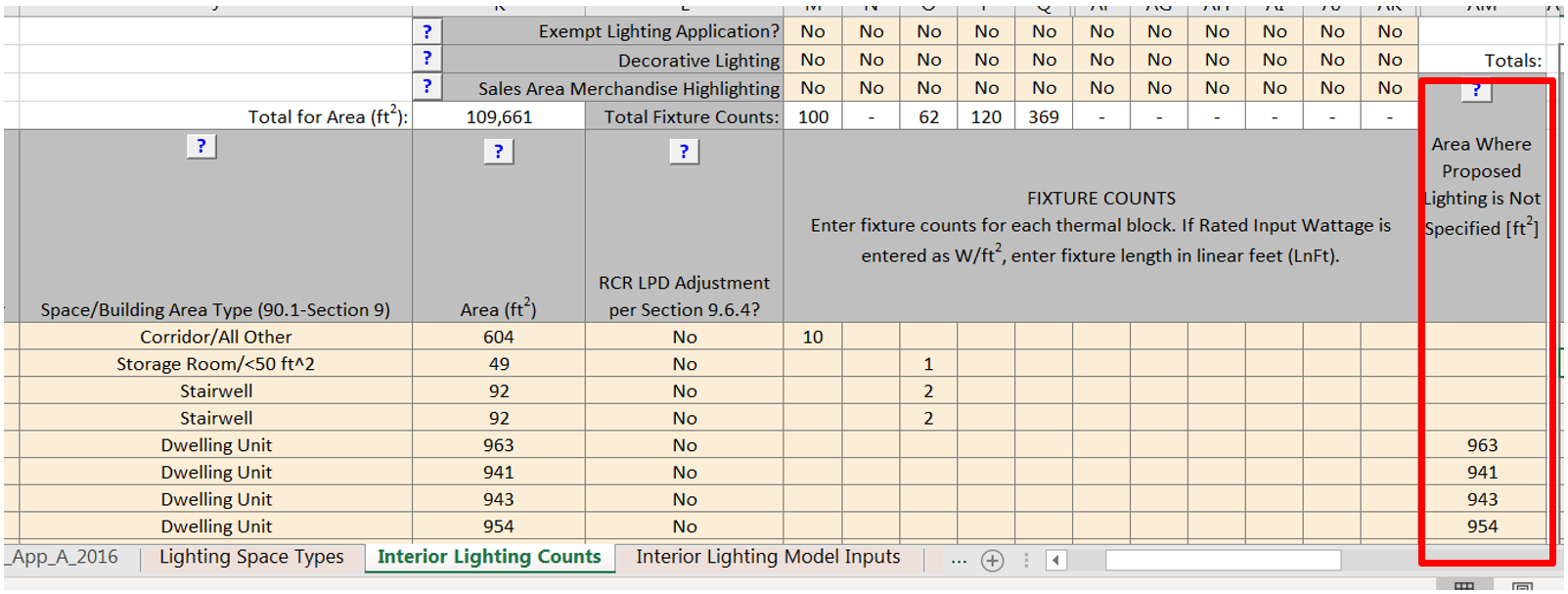Select first Decorative Lighting 'No' cell

point(813,60)
